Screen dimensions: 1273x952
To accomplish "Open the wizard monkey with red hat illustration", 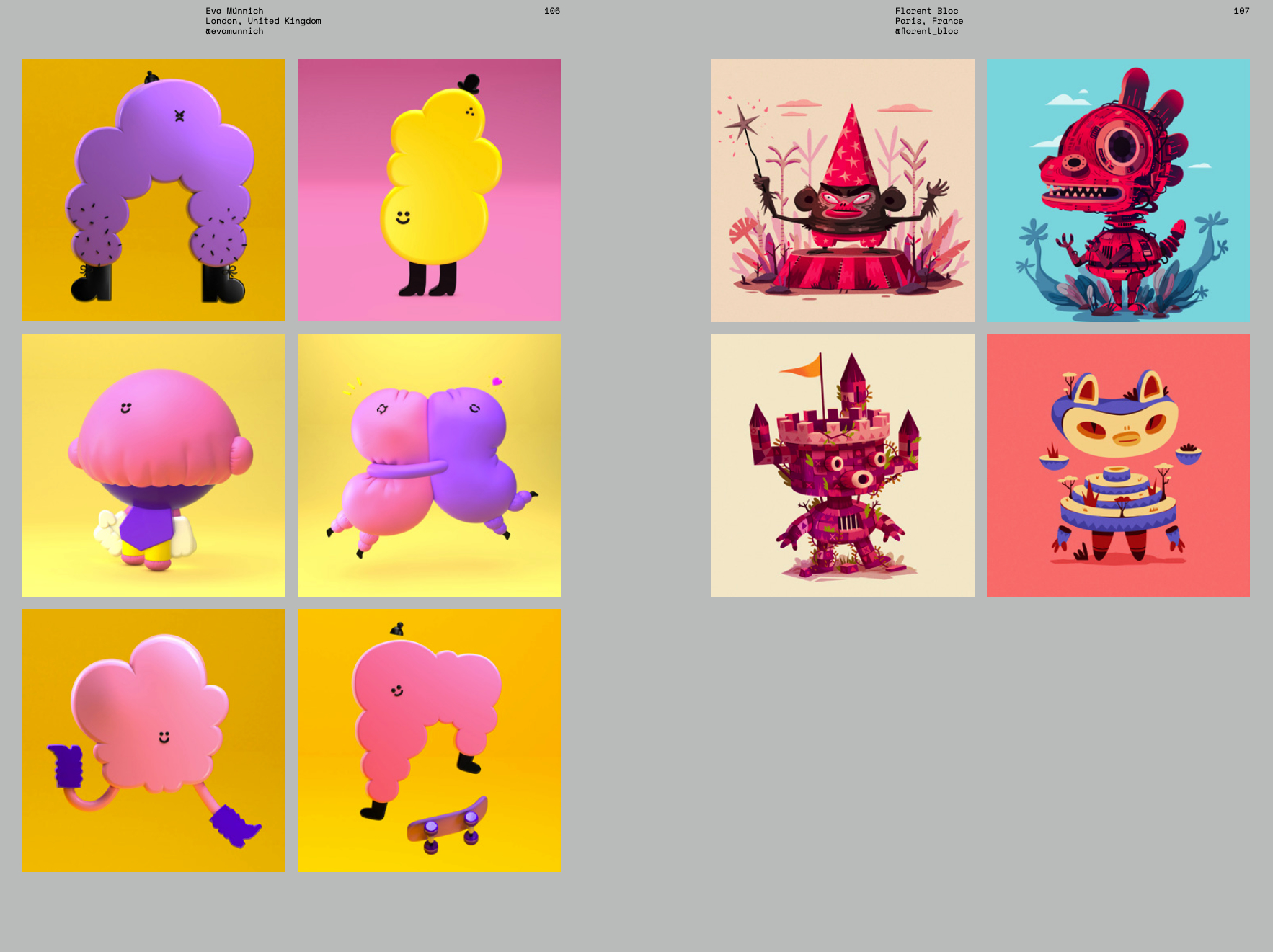I will pos(843,190).
